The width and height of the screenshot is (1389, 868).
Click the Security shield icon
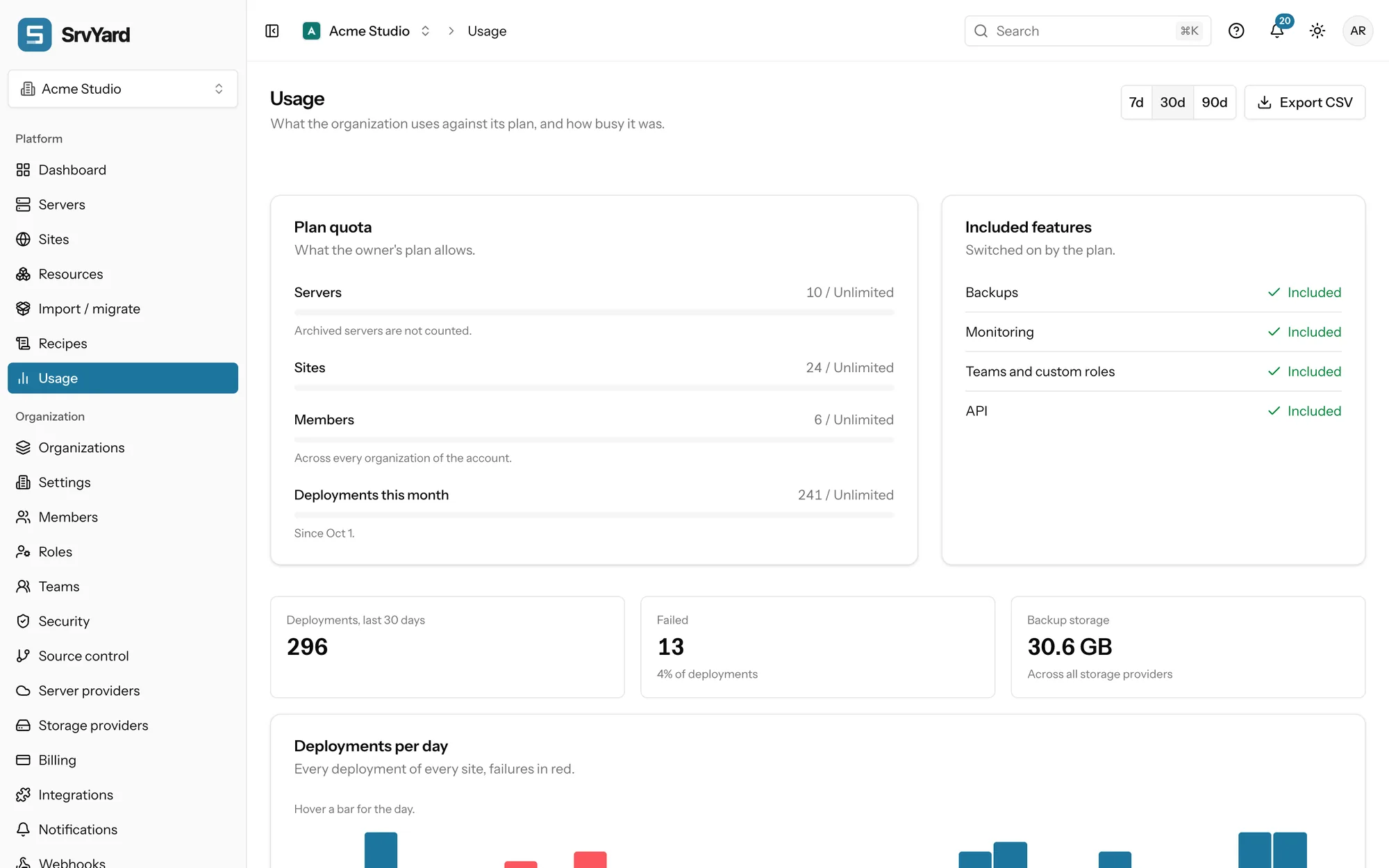24,621
